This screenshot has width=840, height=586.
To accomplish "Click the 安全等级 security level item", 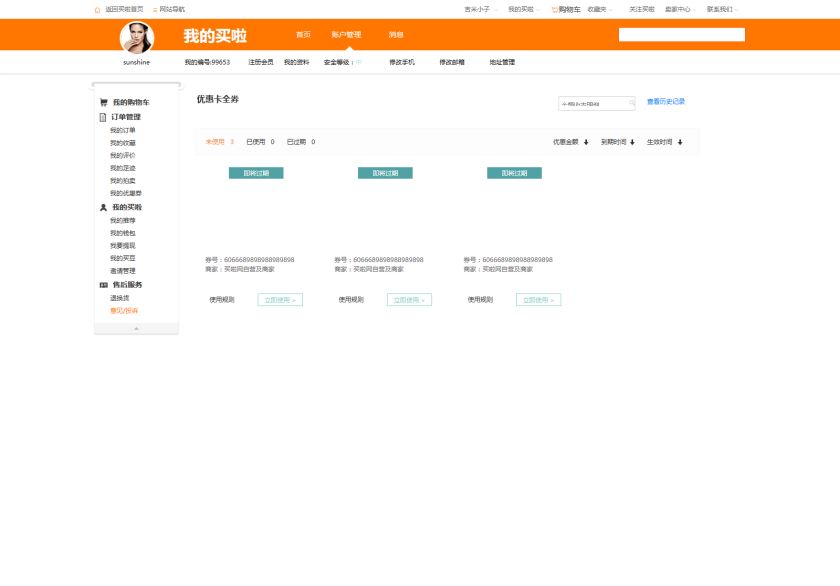I will (x=342, y=62).
